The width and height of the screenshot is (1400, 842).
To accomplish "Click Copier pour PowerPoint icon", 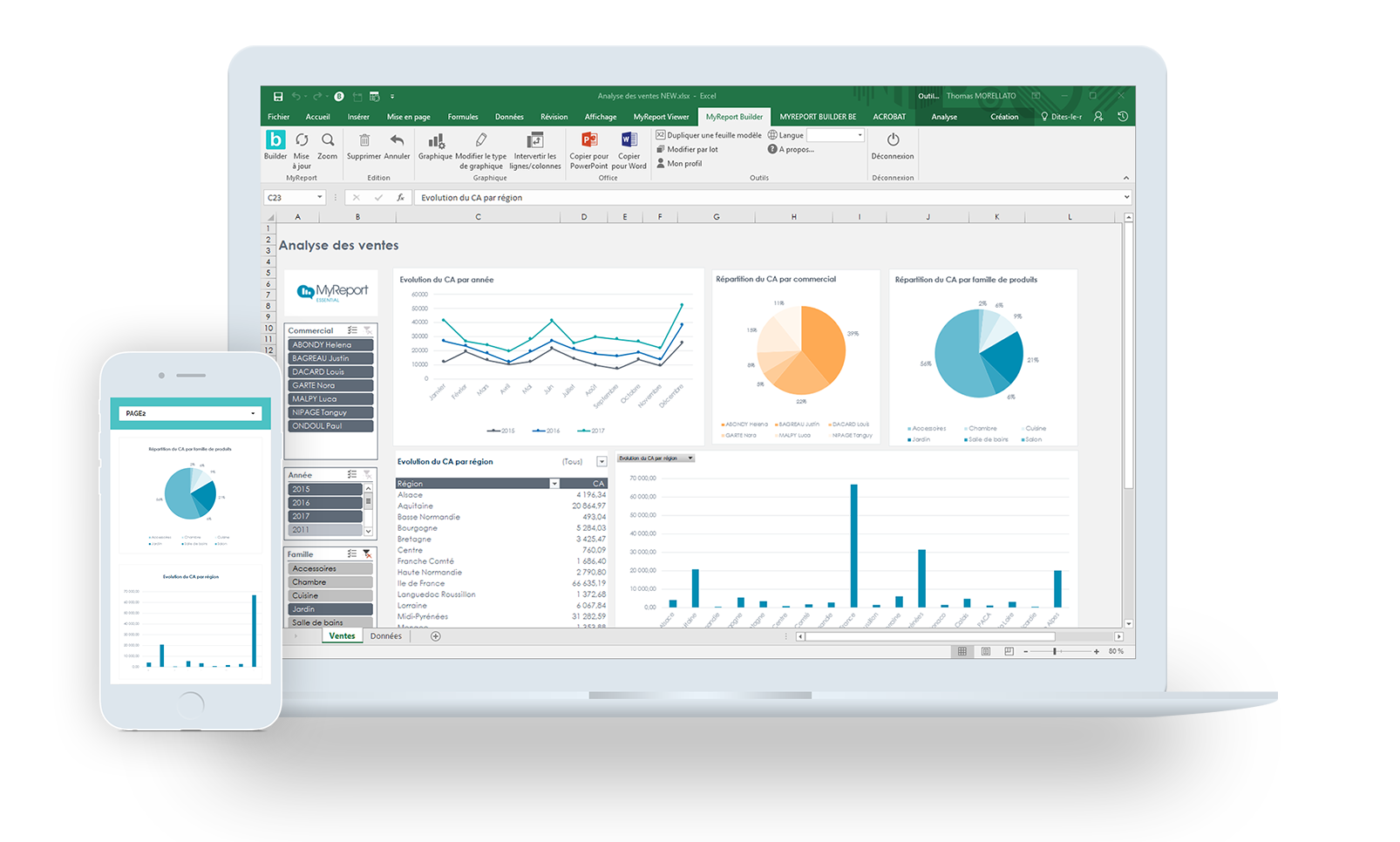I will coord(589,139).
